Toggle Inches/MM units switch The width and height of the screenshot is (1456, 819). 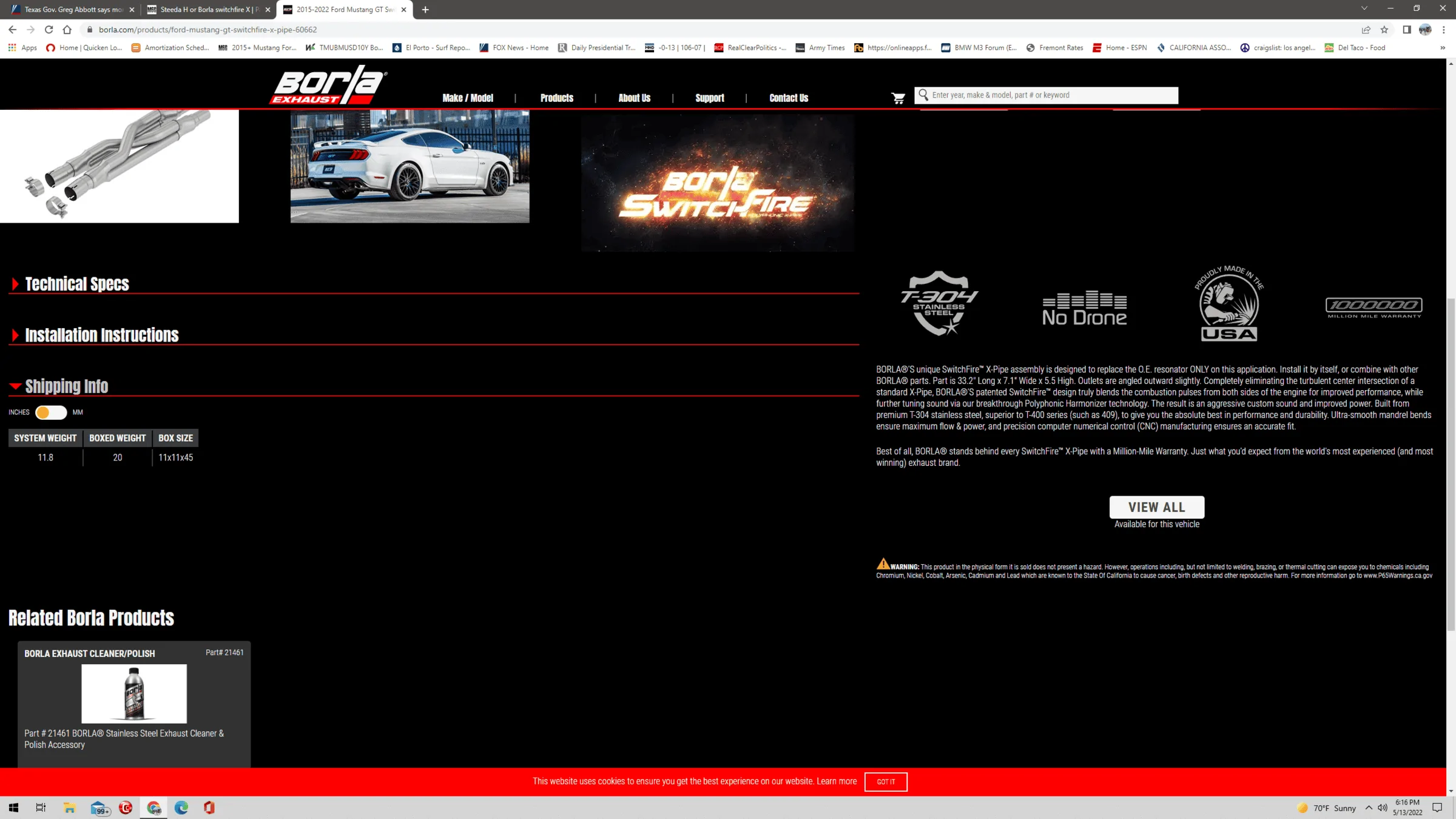[x=51, y=413]
